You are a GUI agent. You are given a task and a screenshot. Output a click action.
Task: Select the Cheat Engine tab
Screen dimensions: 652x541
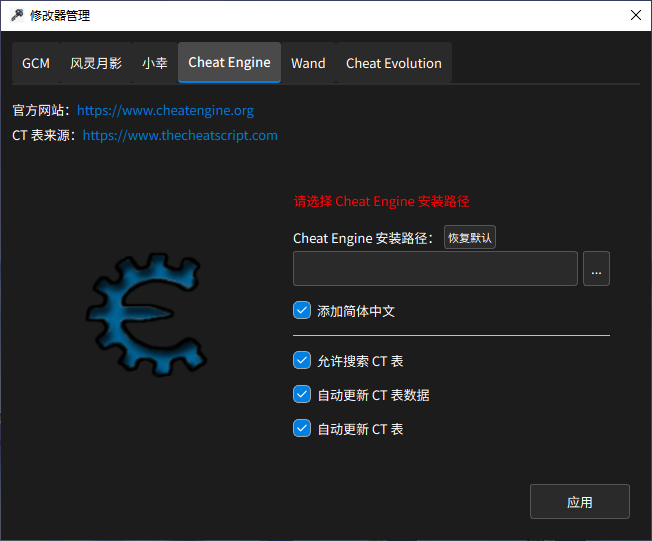point(229,62)
